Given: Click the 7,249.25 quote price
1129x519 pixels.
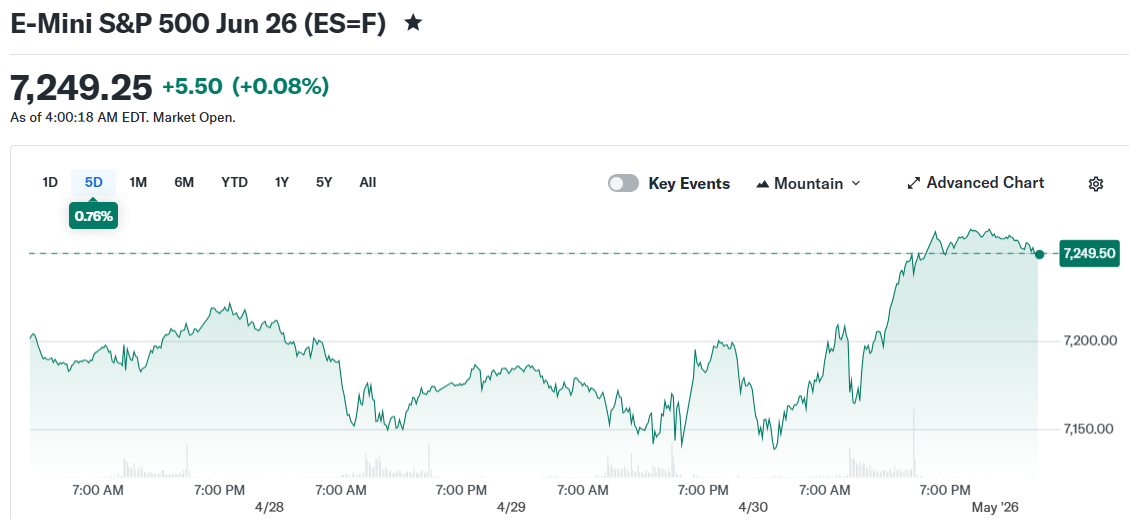Looking at the screenshot, I should (x=81, y=88).
